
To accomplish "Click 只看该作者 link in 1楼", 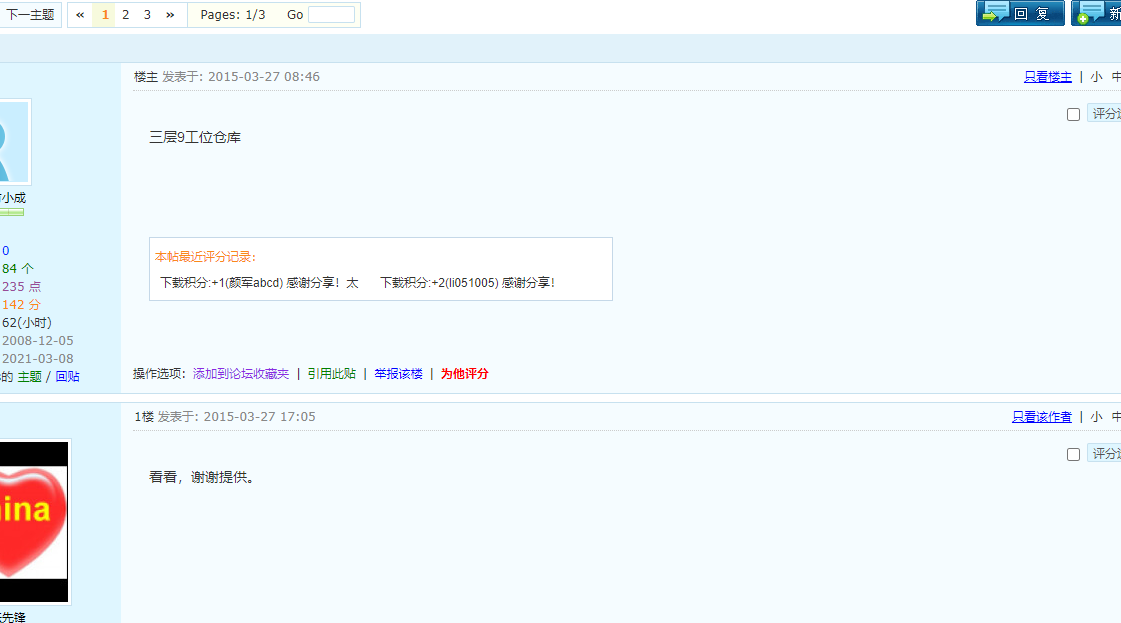I will tap(1041, 417).
